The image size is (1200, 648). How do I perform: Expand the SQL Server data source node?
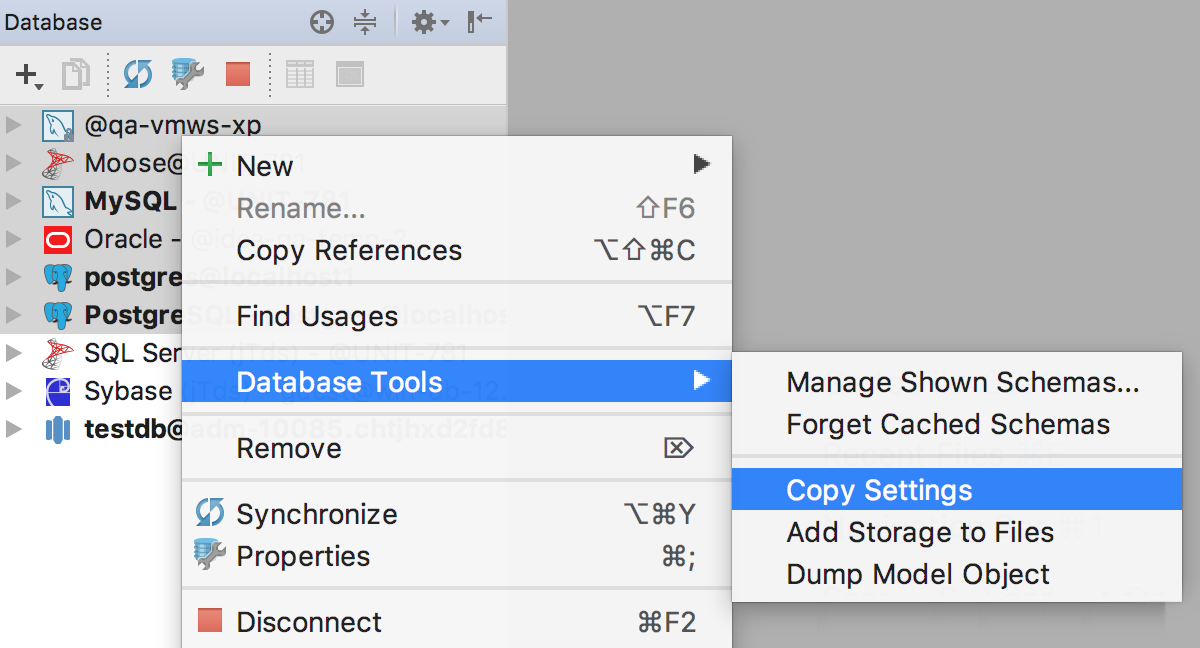(13, 353)
